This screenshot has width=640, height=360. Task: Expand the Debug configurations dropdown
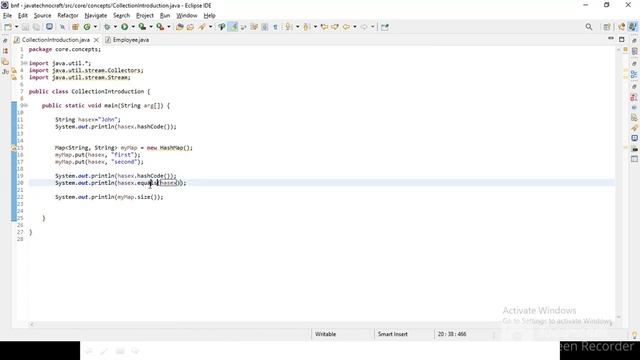tap(115, 27)
